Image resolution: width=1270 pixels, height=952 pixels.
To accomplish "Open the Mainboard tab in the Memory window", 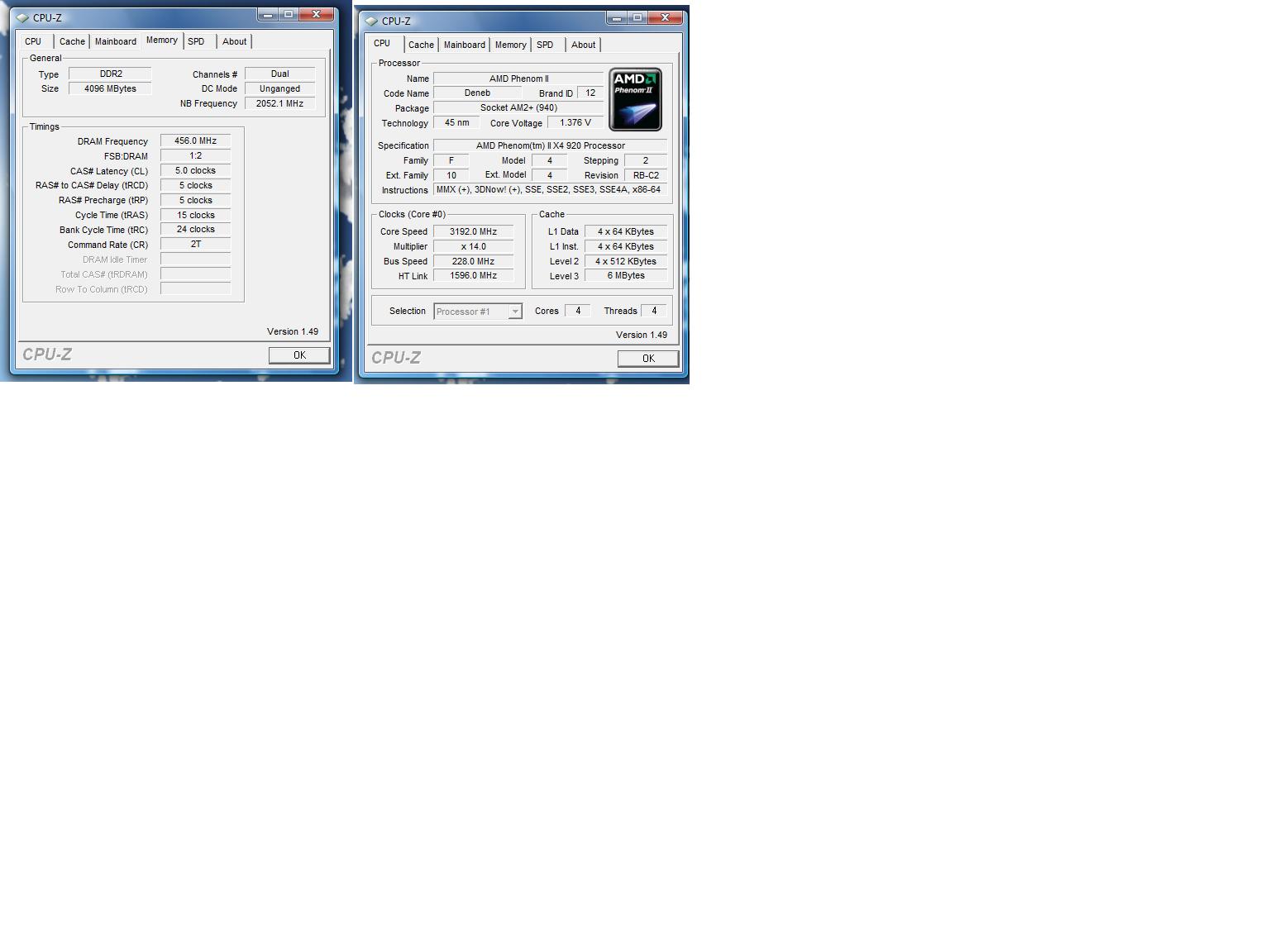I will tap(116, 41).
